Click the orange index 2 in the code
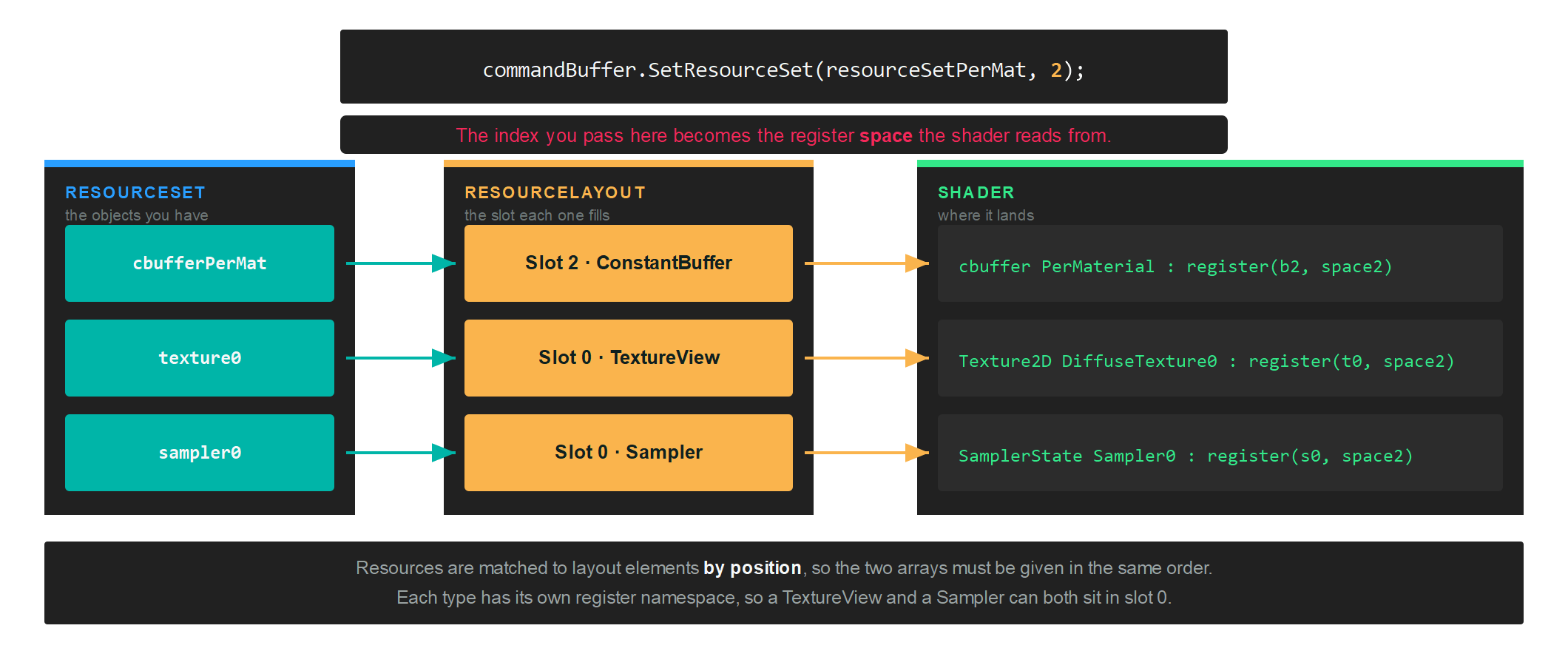This screenshot has width=1568, height=651. pyautogui.click(x=1056, y=70)
